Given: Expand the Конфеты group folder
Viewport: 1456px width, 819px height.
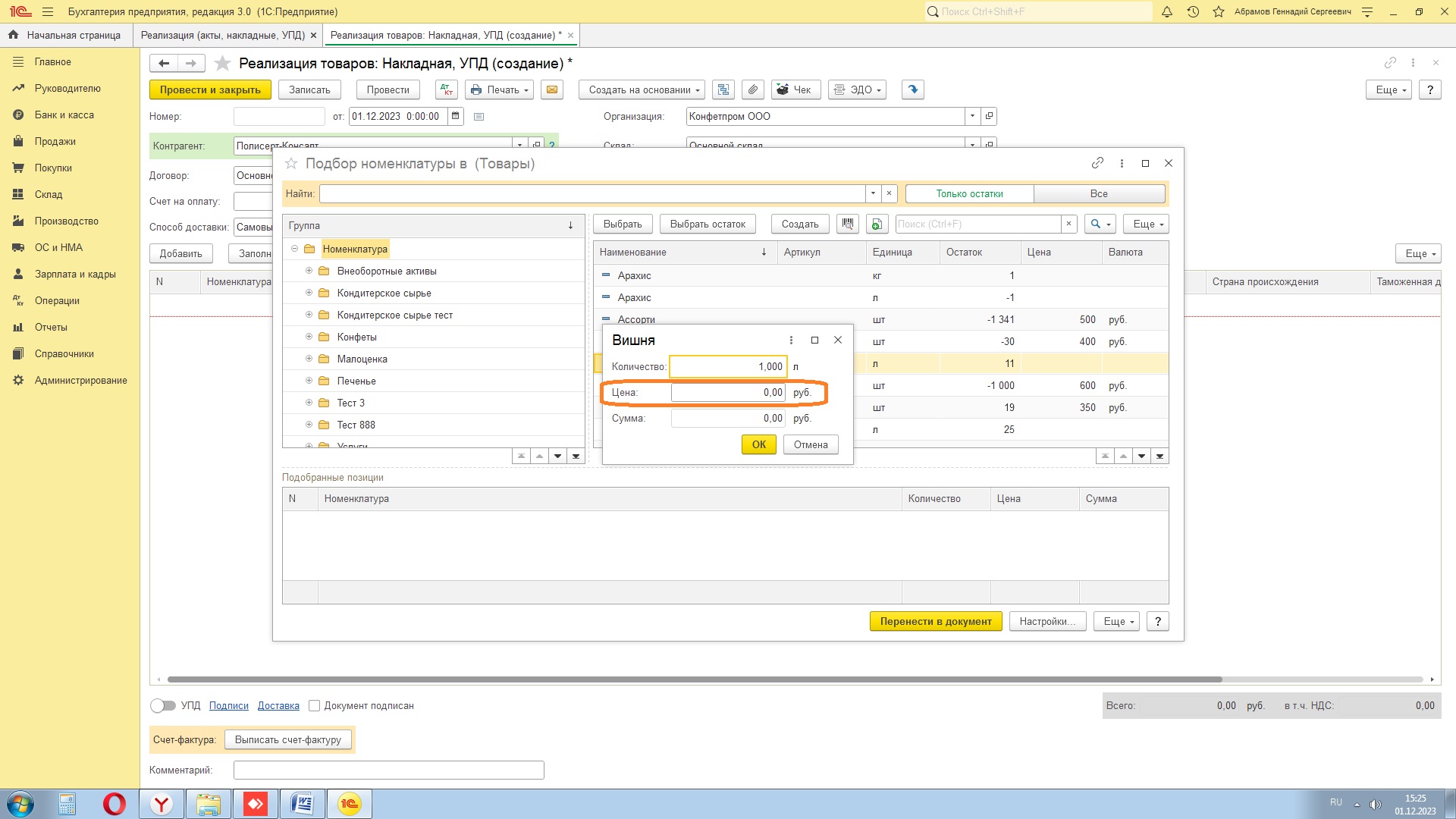Looking at the screenshot, I should pyautogui.click(x=309, y=337).
